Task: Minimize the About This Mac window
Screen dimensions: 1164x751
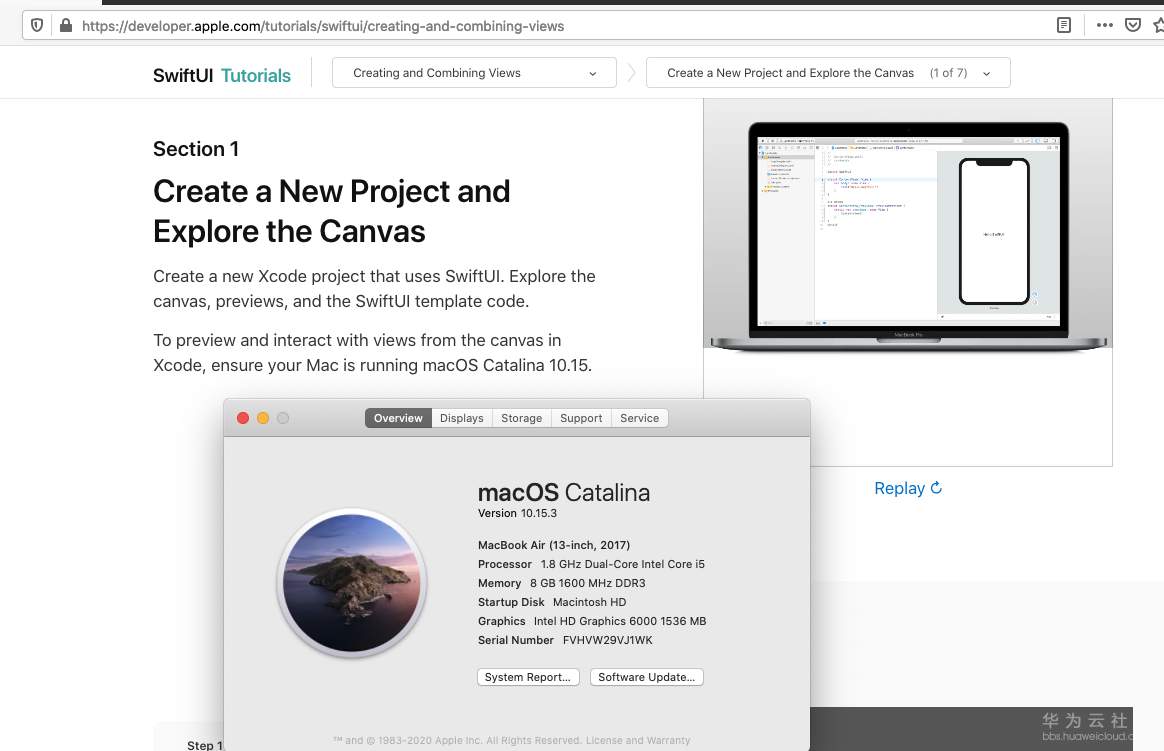Action: 263,418
